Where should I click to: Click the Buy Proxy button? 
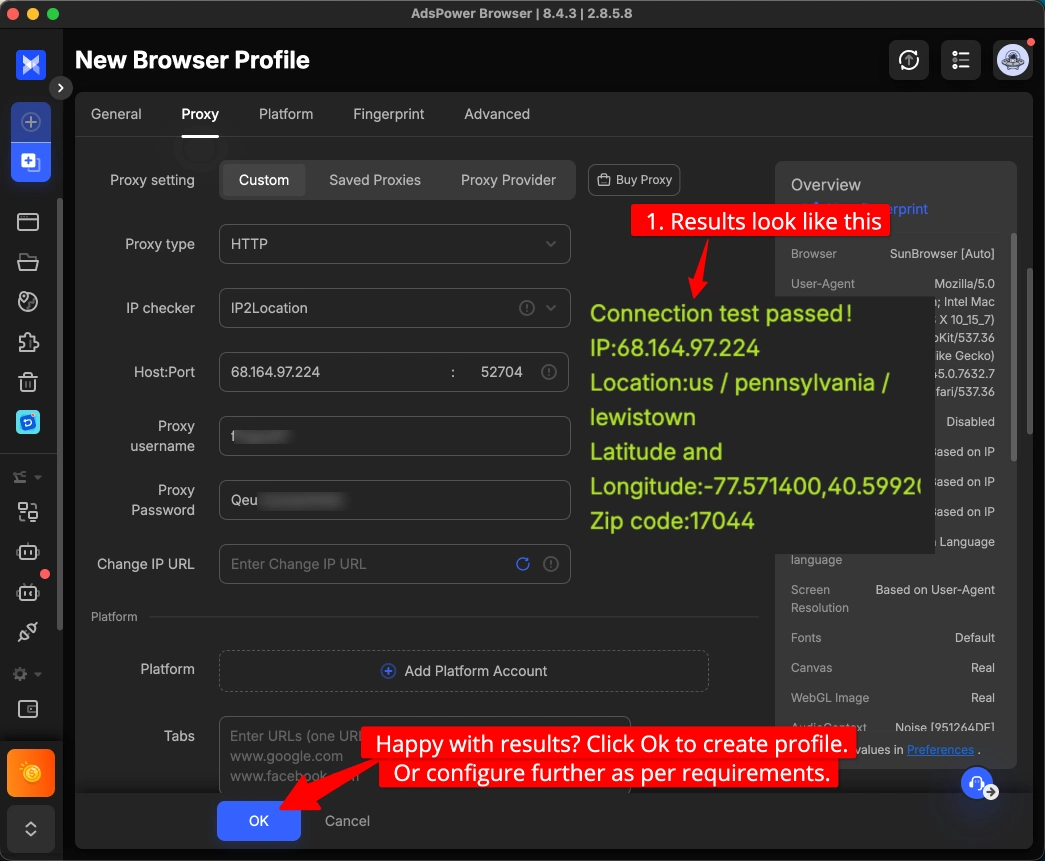click(x=634, y=180)
